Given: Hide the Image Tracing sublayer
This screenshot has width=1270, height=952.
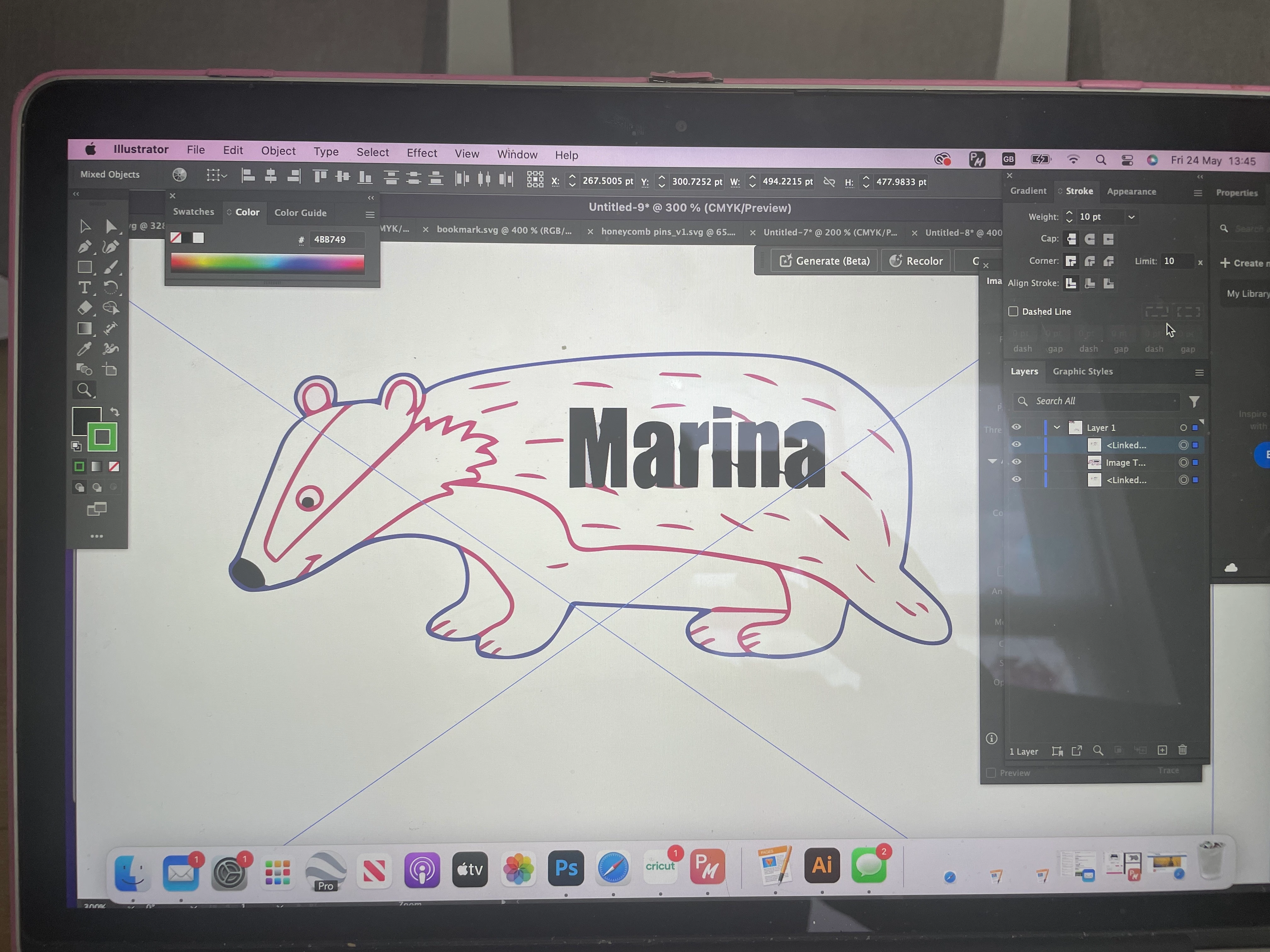Looking at the screenshot, I should [x=1016, y=462].
